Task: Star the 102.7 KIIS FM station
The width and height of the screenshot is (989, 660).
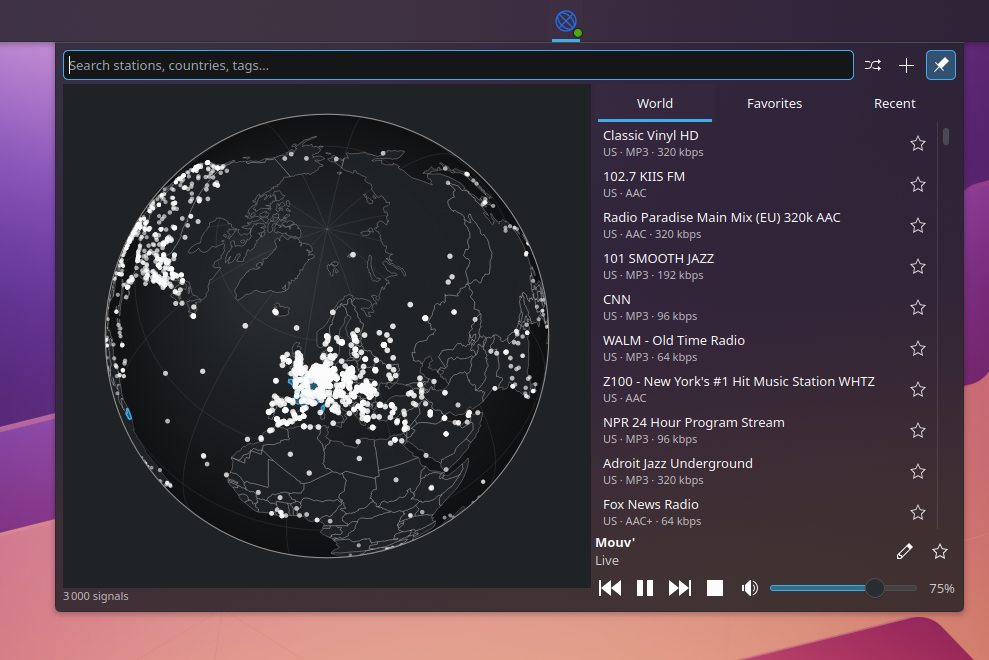Action: click(x=918, y=184)
